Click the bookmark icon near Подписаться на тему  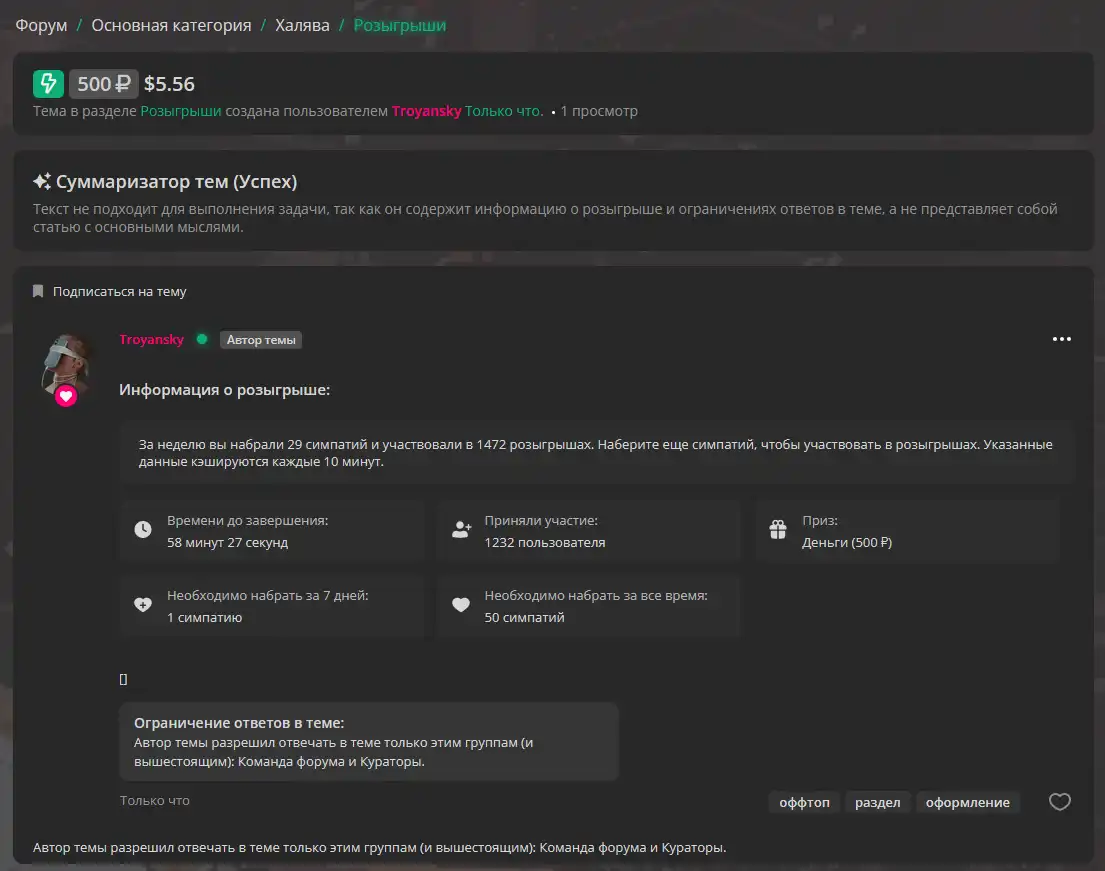coord(38,292)
